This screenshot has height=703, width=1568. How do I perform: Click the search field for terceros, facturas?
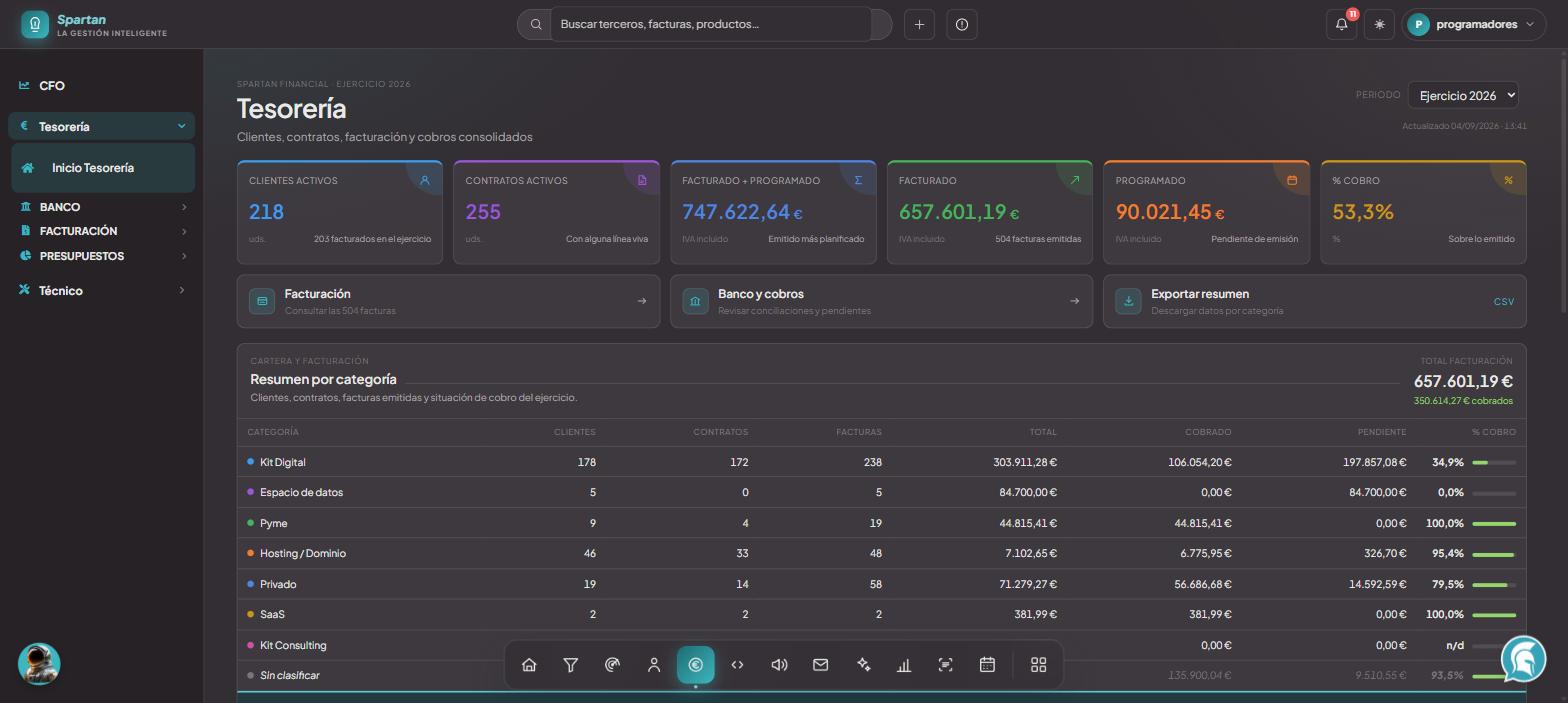[711, 24]
